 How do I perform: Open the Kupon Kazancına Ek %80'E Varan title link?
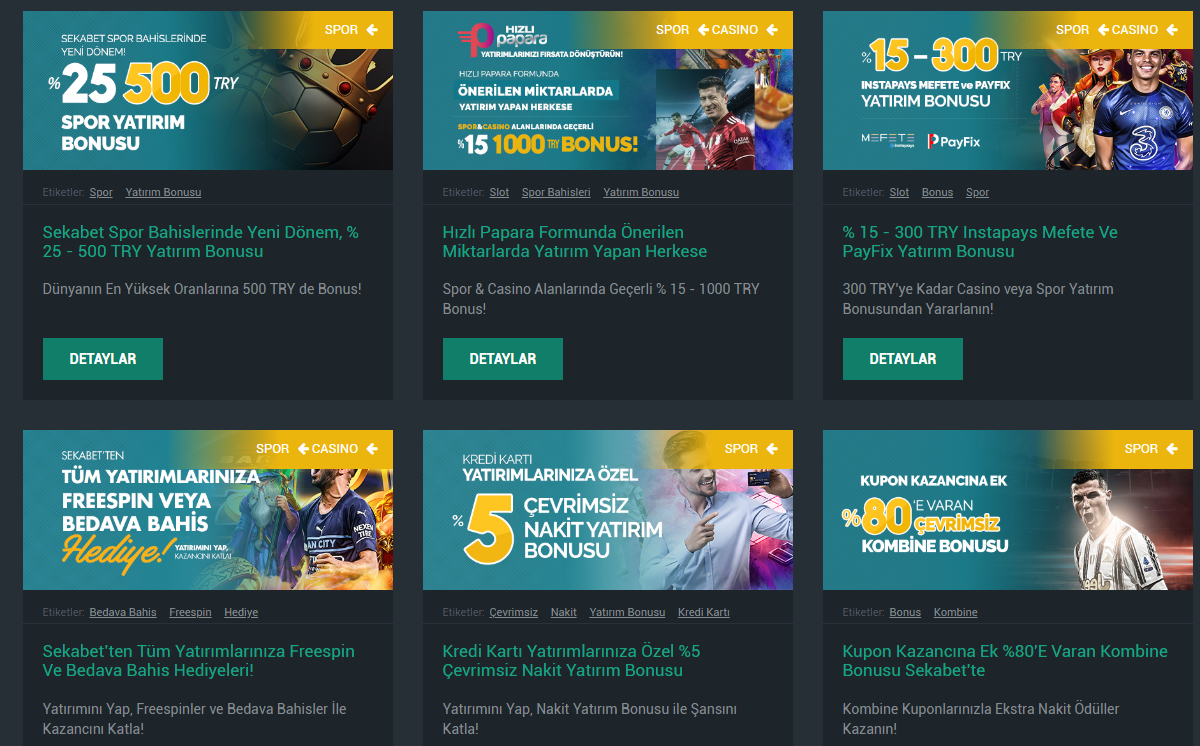[x=1005, y=661]
